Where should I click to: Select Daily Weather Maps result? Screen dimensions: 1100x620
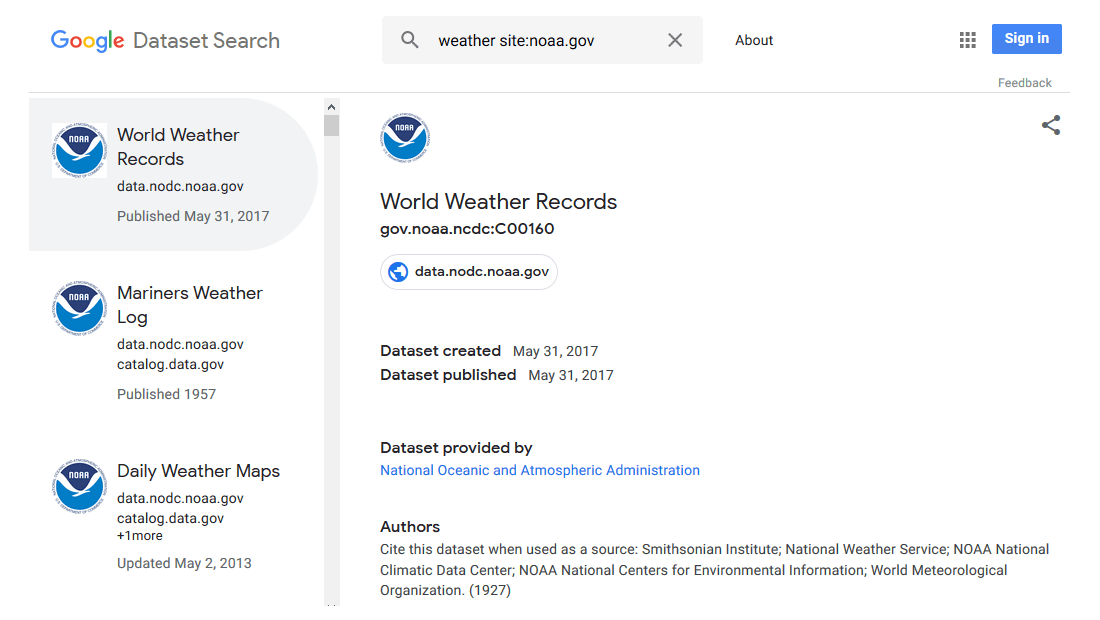point(173,515)
